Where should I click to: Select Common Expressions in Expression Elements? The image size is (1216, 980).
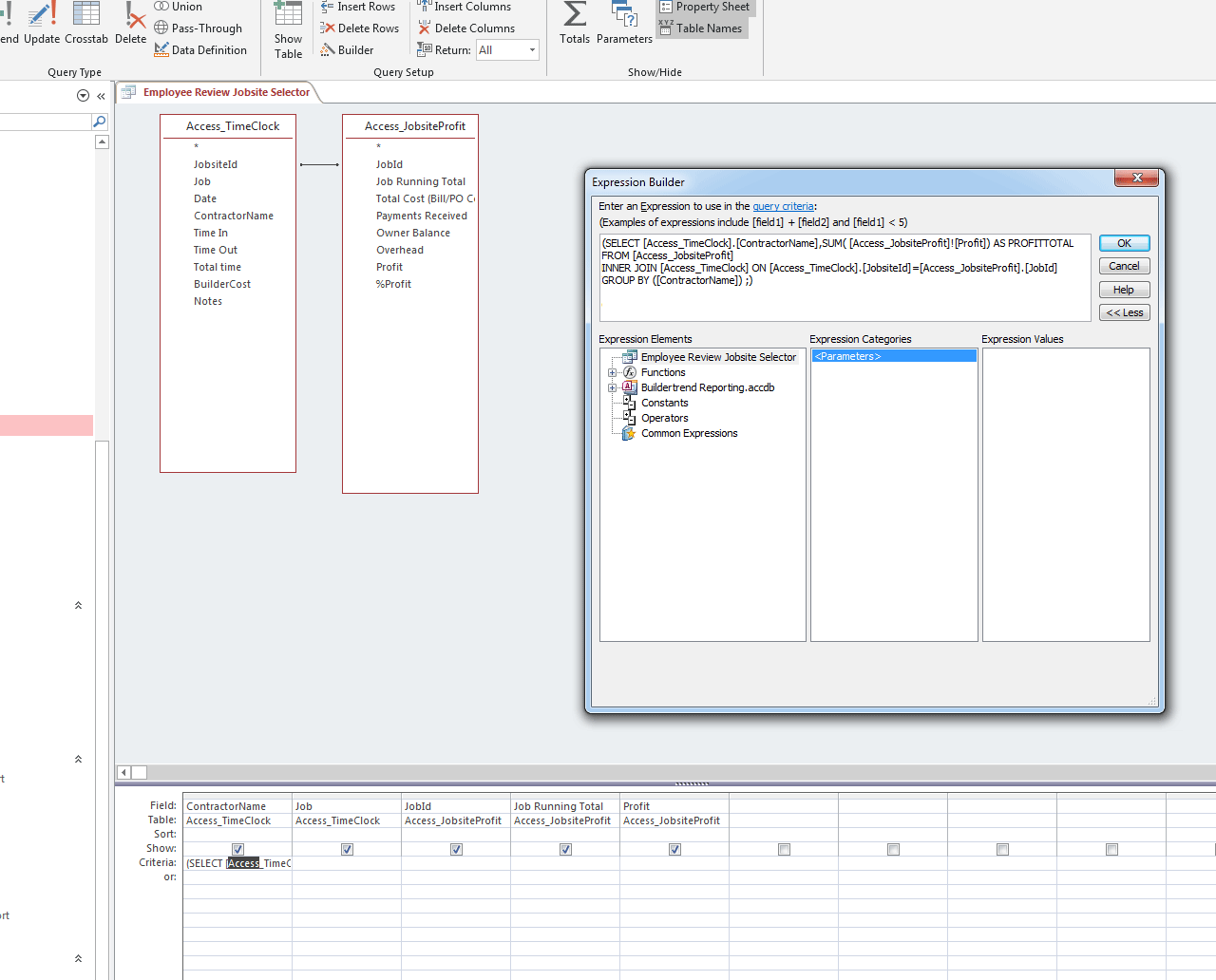click(x=689, y=433)
